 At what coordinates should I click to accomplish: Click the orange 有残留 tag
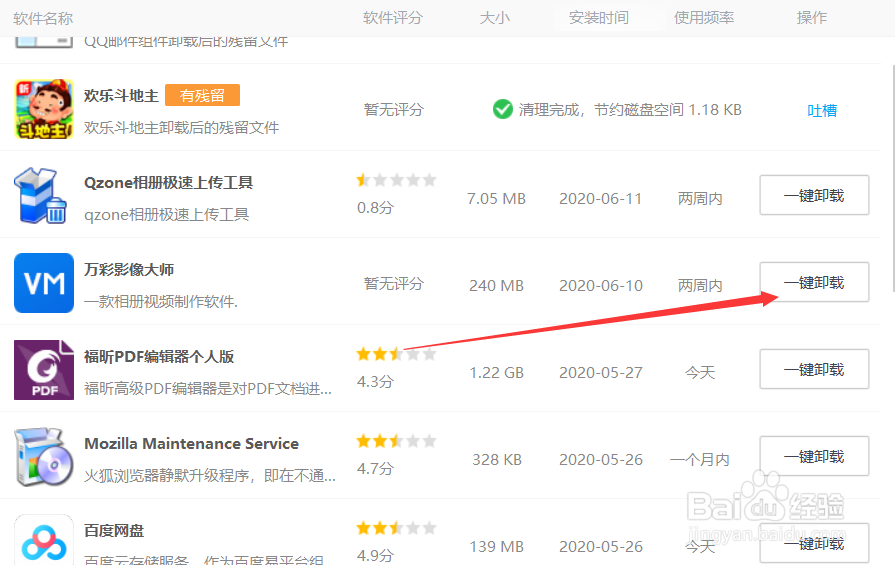click(203, 95)
